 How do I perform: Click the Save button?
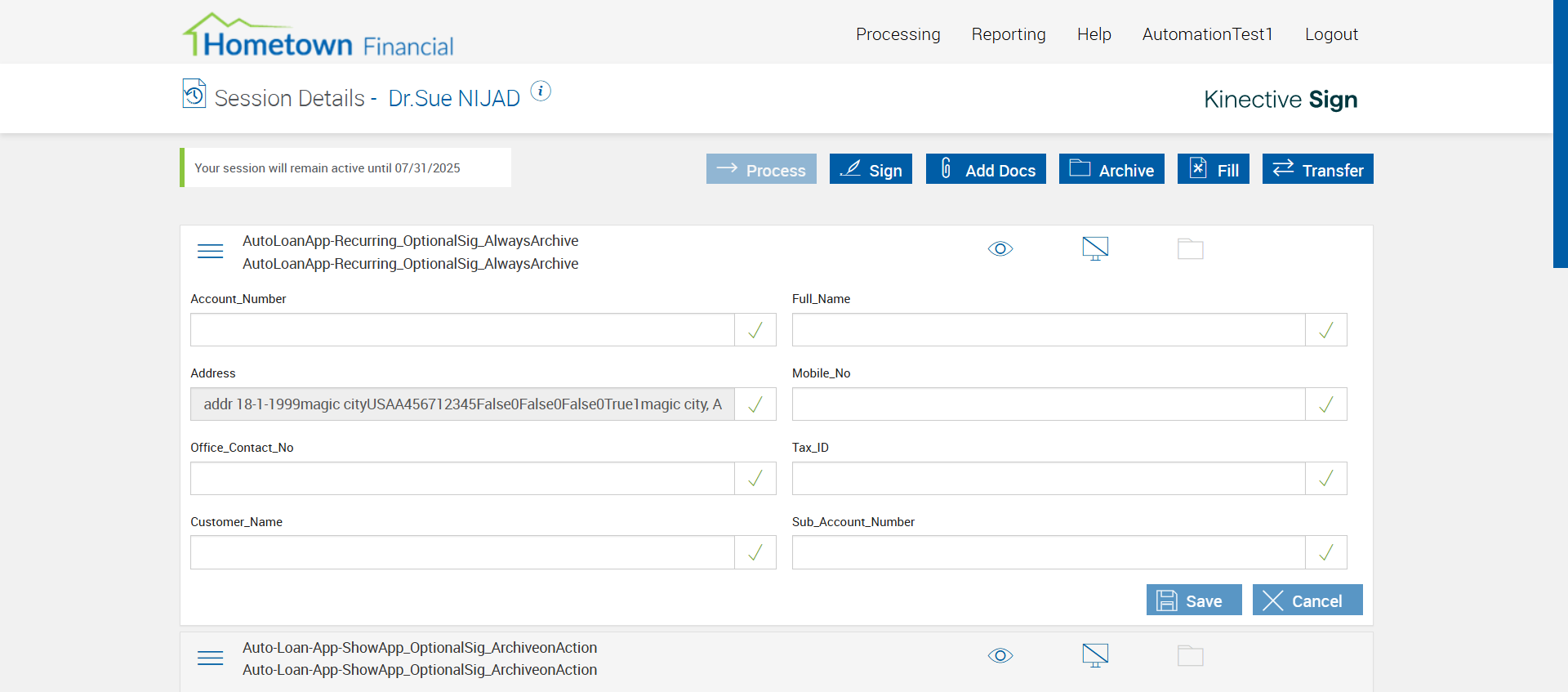(x=1194, y=600)
